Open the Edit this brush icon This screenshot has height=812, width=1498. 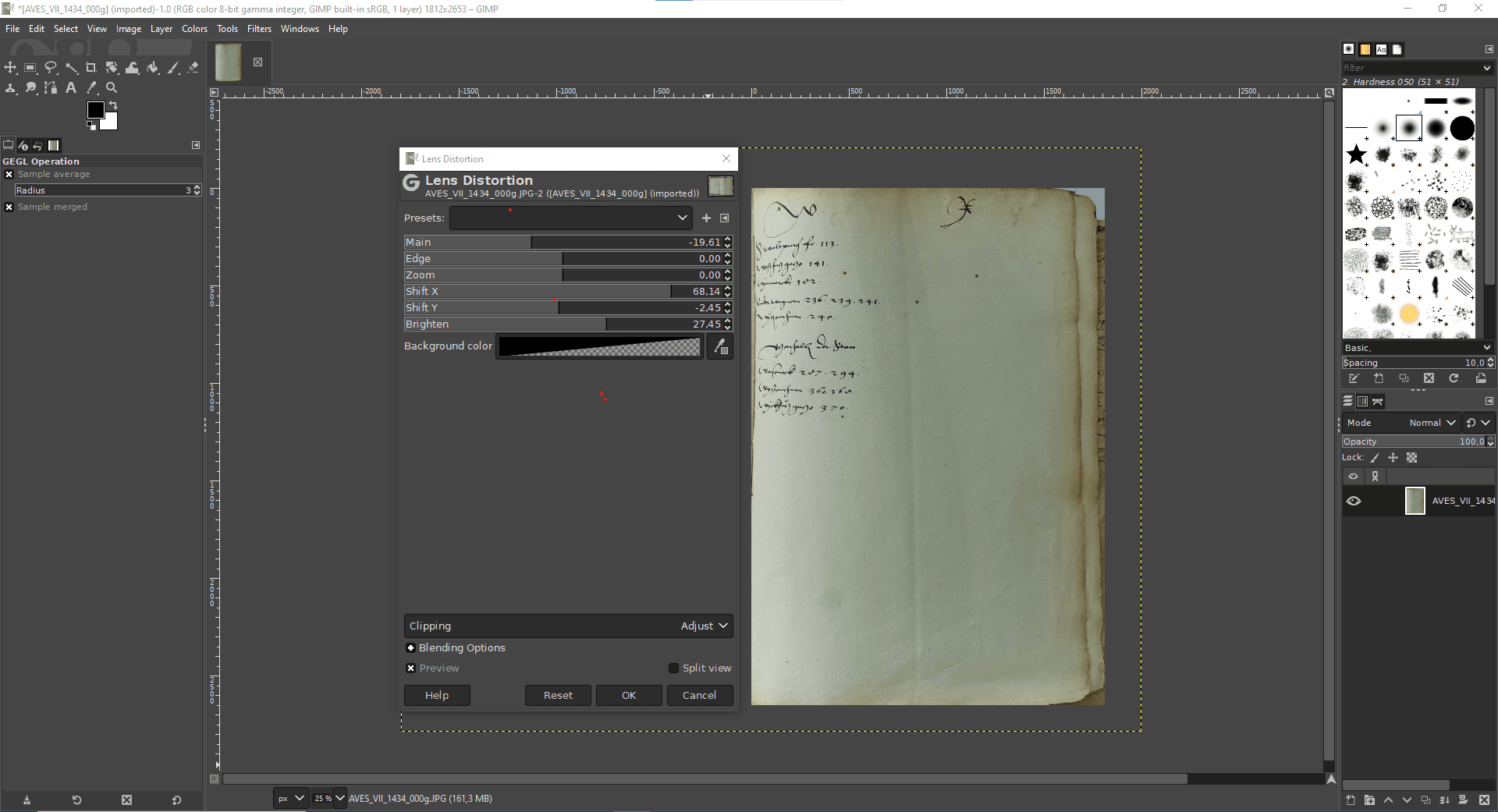tap(1354, 378)
